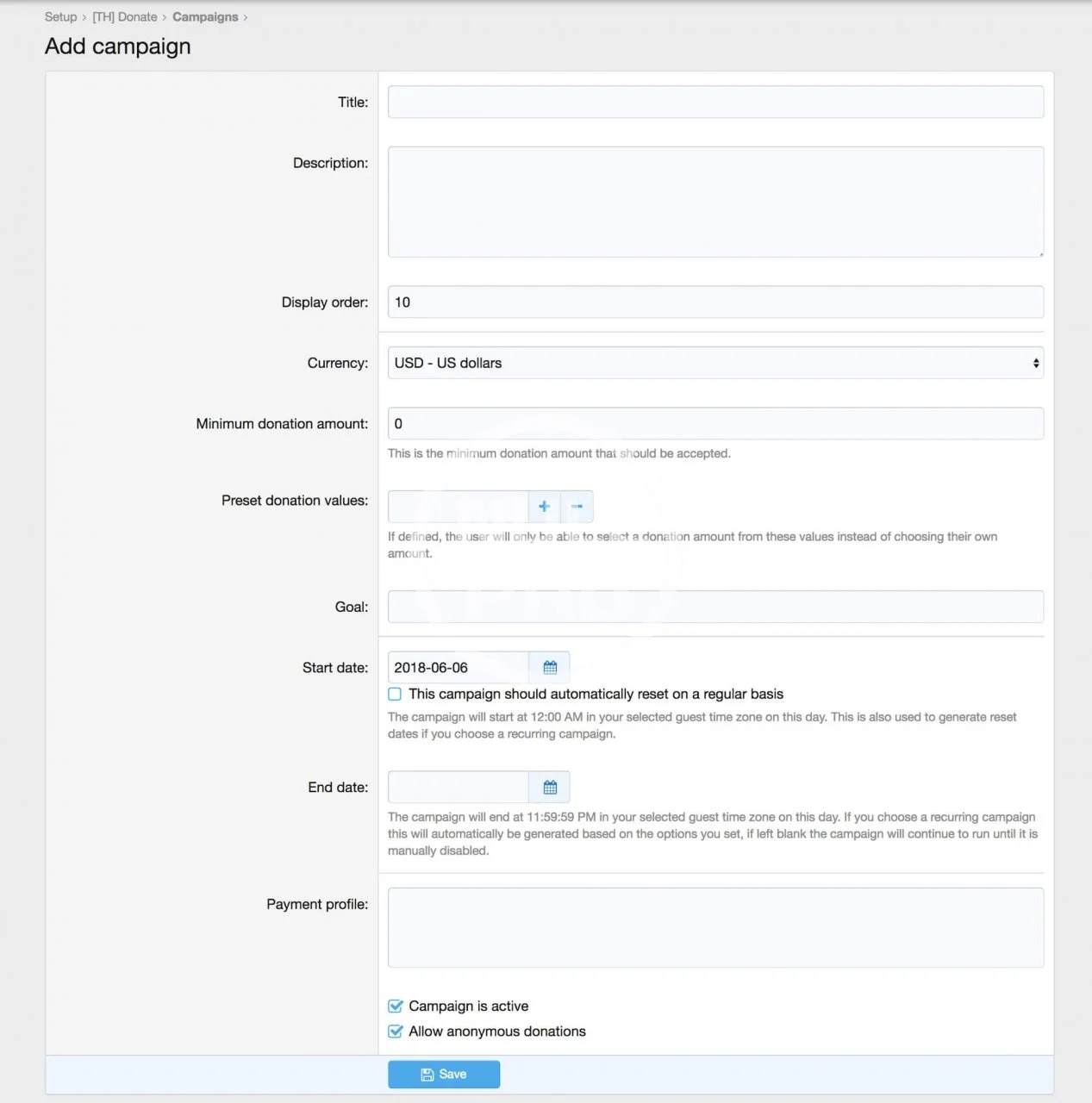This screenshot has width=1092, height=1103.
Task: Save the new campaign
Action: coord(444,1074)
